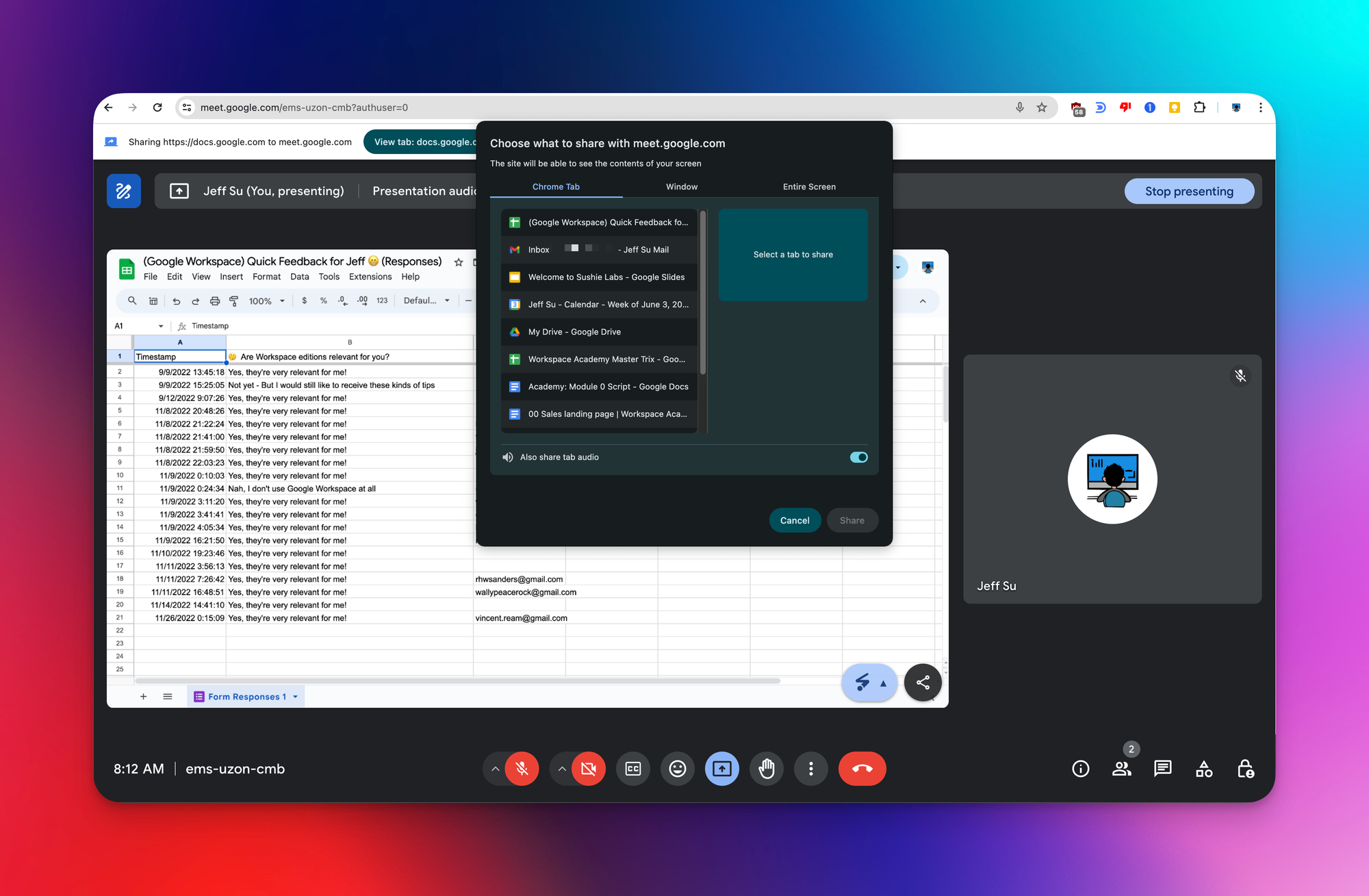Click the paint format icon in Sheets

point(234,300)
